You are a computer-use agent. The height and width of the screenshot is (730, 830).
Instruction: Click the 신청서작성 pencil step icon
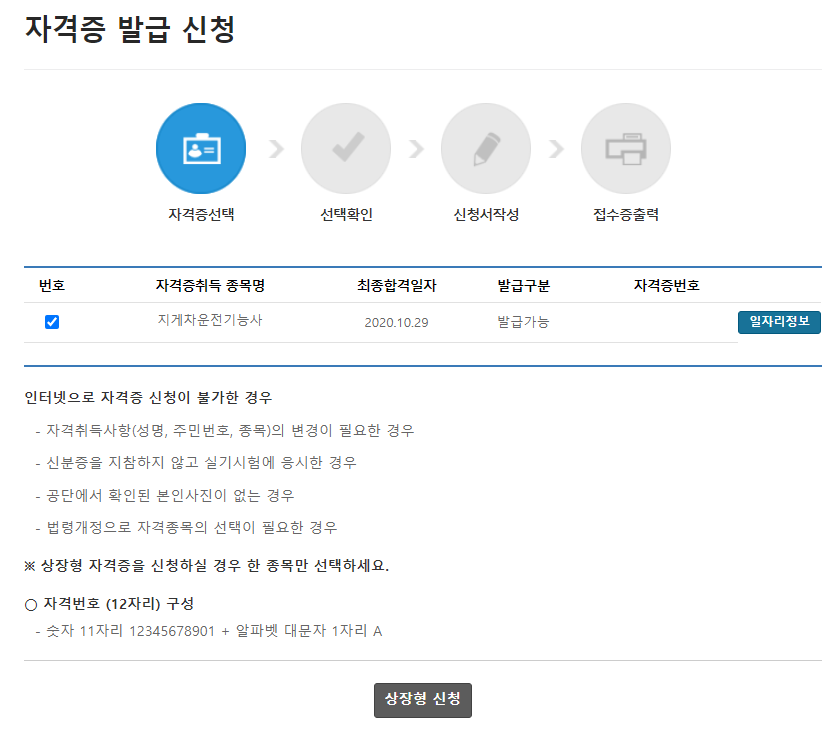(x=486, y=148)
